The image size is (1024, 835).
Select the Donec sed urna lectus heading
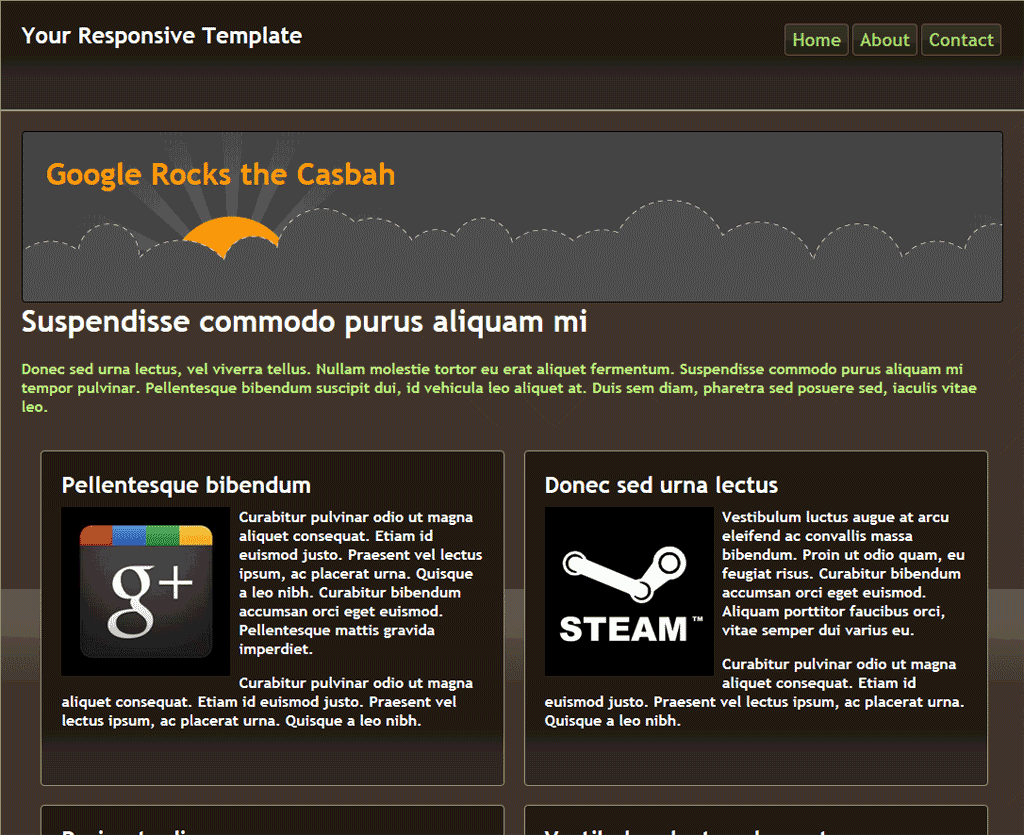click(661, 485)
